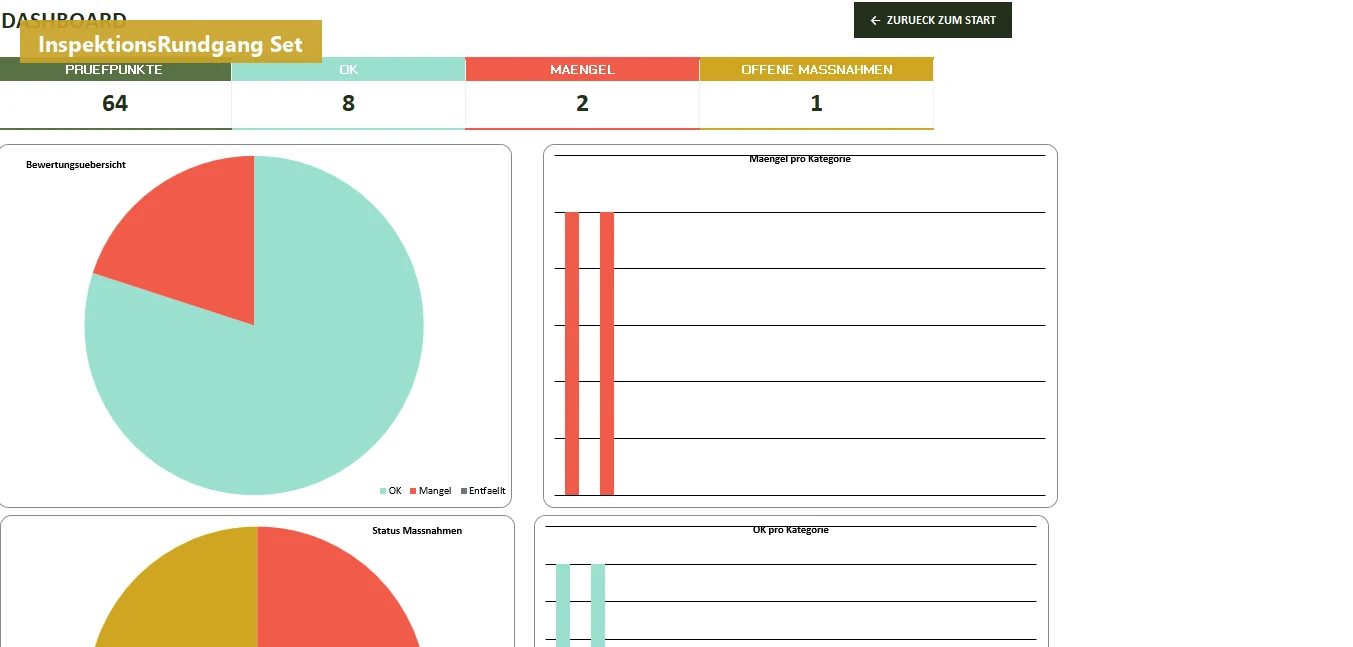Click the OK legend color swatch
The width and height of the screenshot is (1353, 647).
point(383,491)
